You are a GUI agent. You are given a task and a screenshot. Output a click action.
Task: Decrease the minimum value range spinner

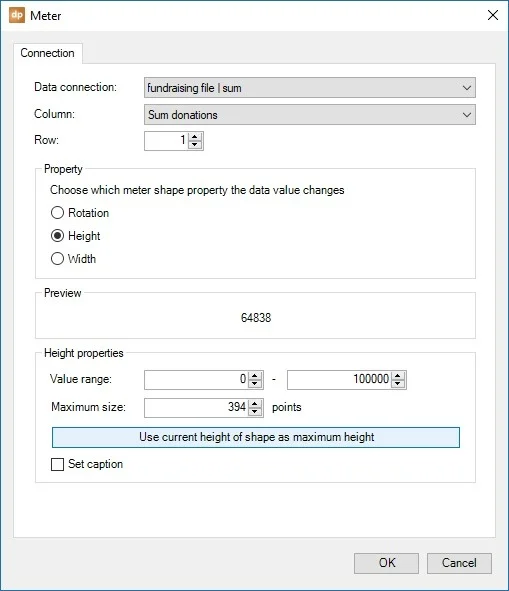pos(255,384)
